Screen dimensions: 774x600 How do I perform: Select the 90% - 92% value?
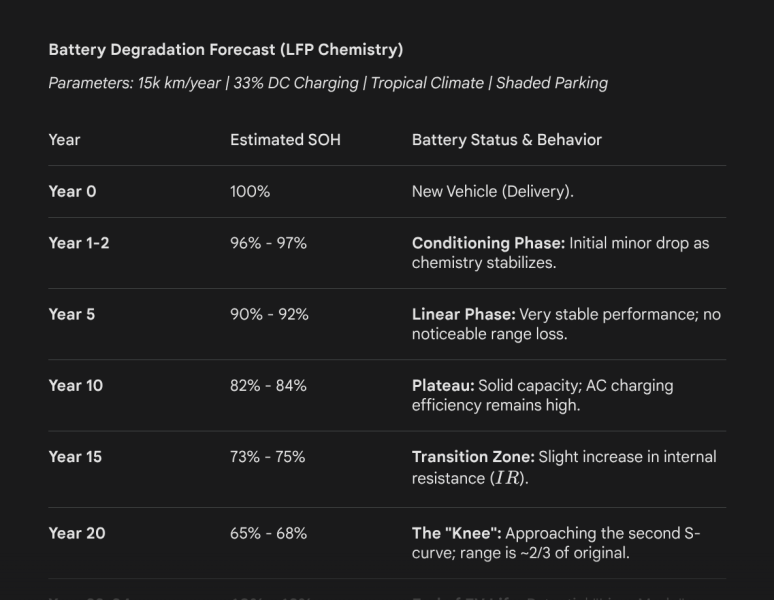click(x=269, y=314)
